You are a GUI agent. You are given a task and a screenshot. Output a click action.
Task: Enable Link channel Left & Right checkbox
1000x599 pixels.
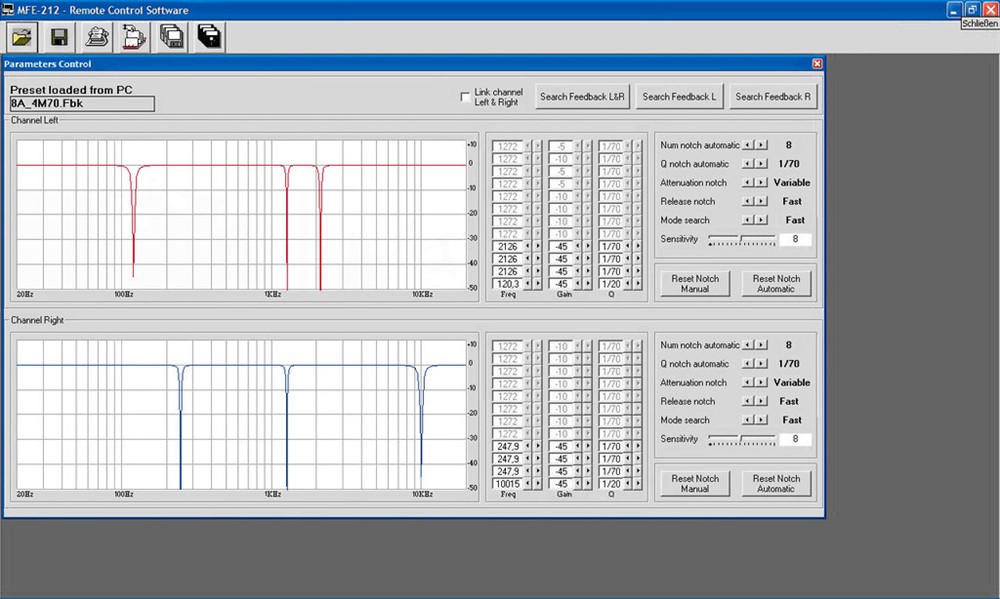click(x=465, y=97)
